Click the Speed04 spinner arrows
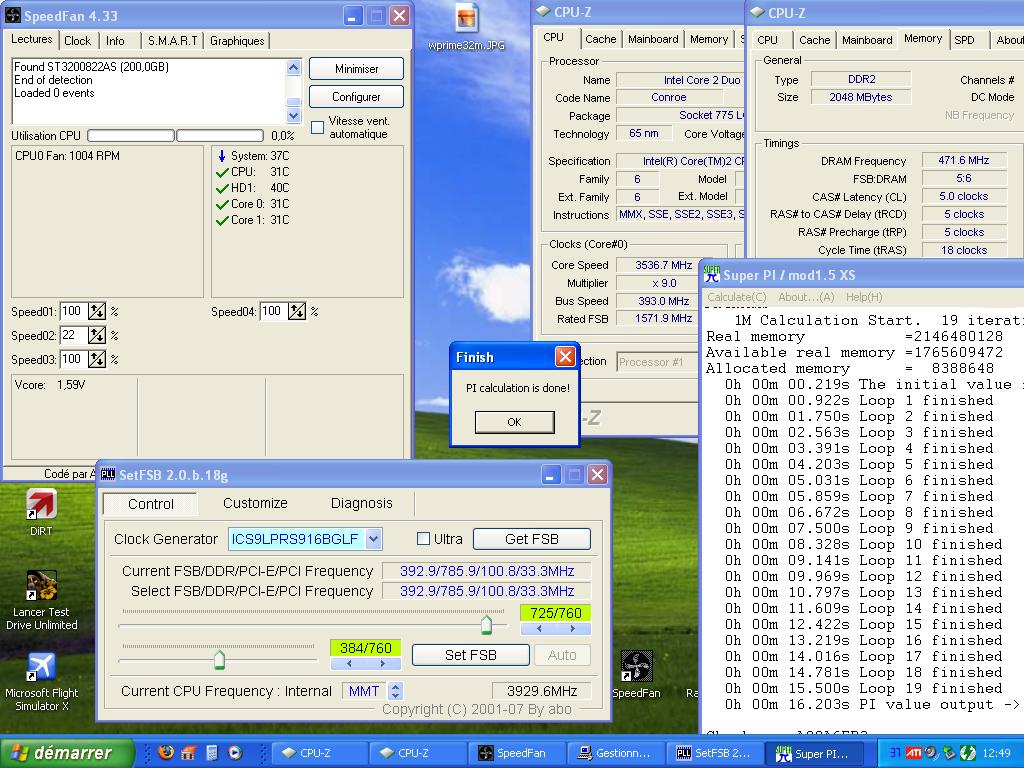 pyautogui.click(x=296, y=312)
